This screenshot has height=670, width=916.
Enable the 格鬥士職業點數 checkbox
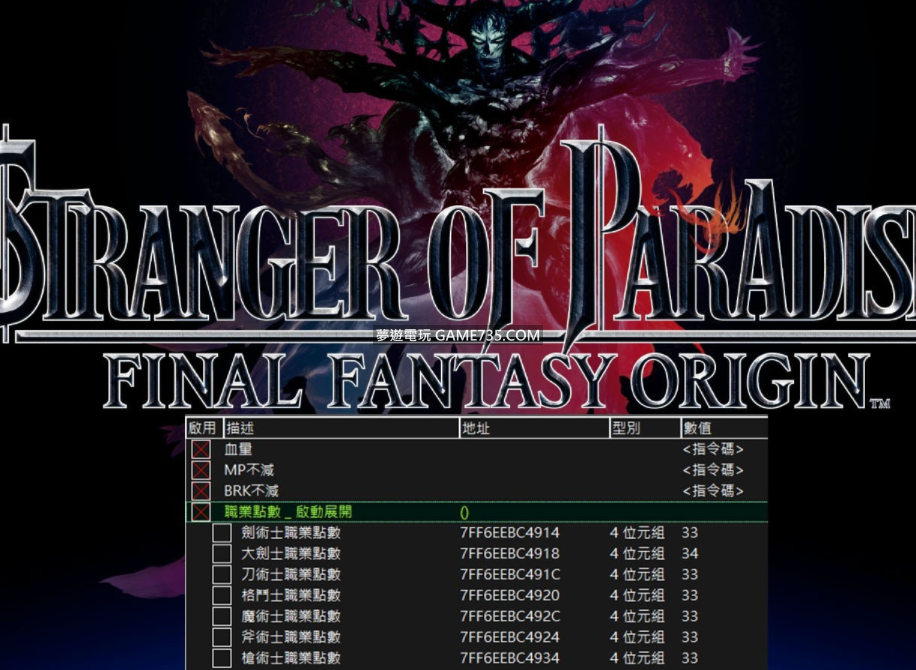[221, 595]
